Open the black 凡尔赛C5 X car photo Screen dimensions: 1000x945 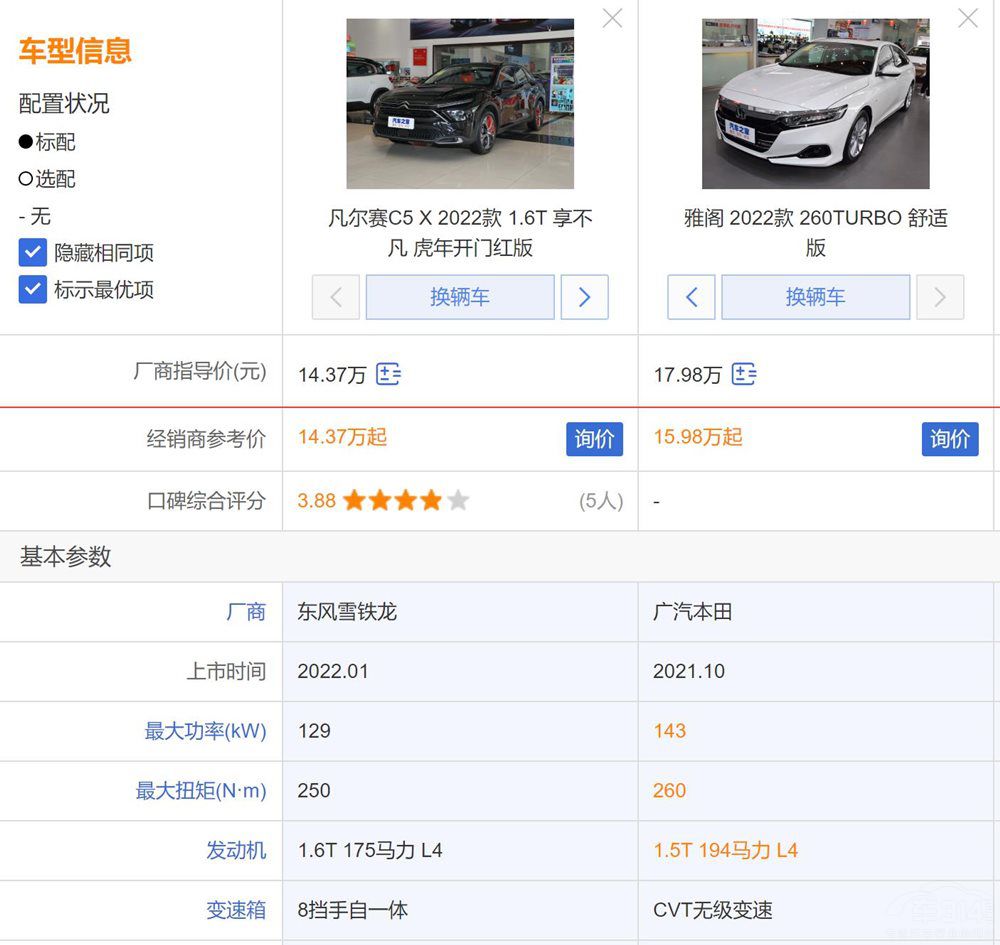click(460, 104)
